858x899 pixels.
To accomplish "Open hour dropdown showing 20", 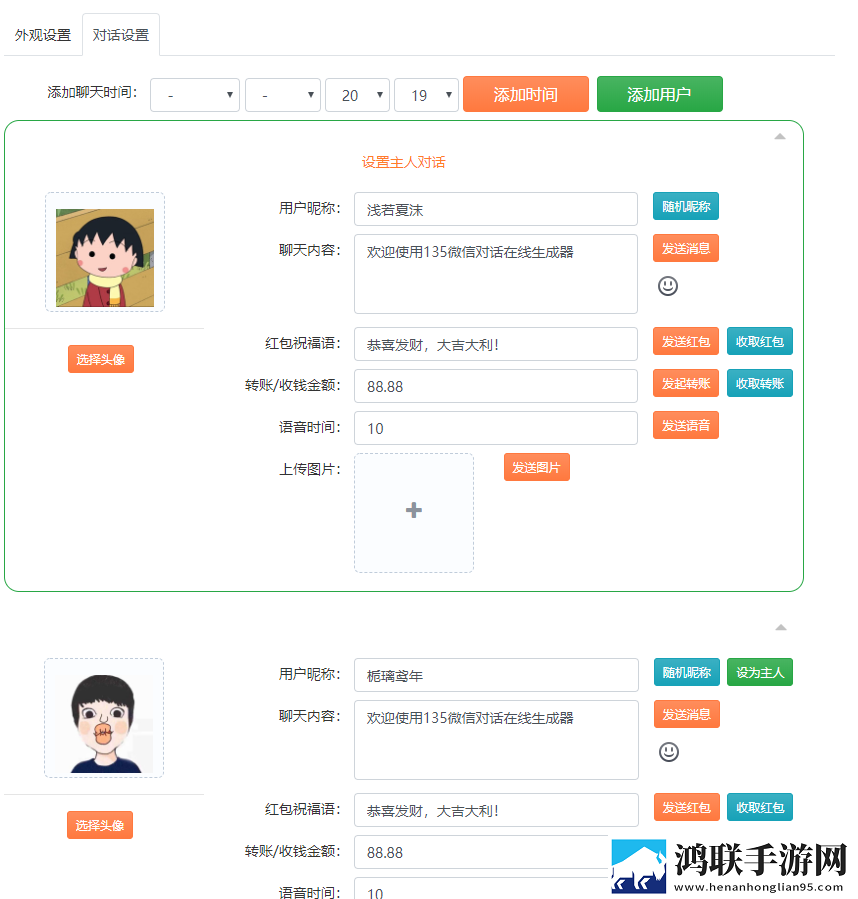I will (x=357, y=95).
